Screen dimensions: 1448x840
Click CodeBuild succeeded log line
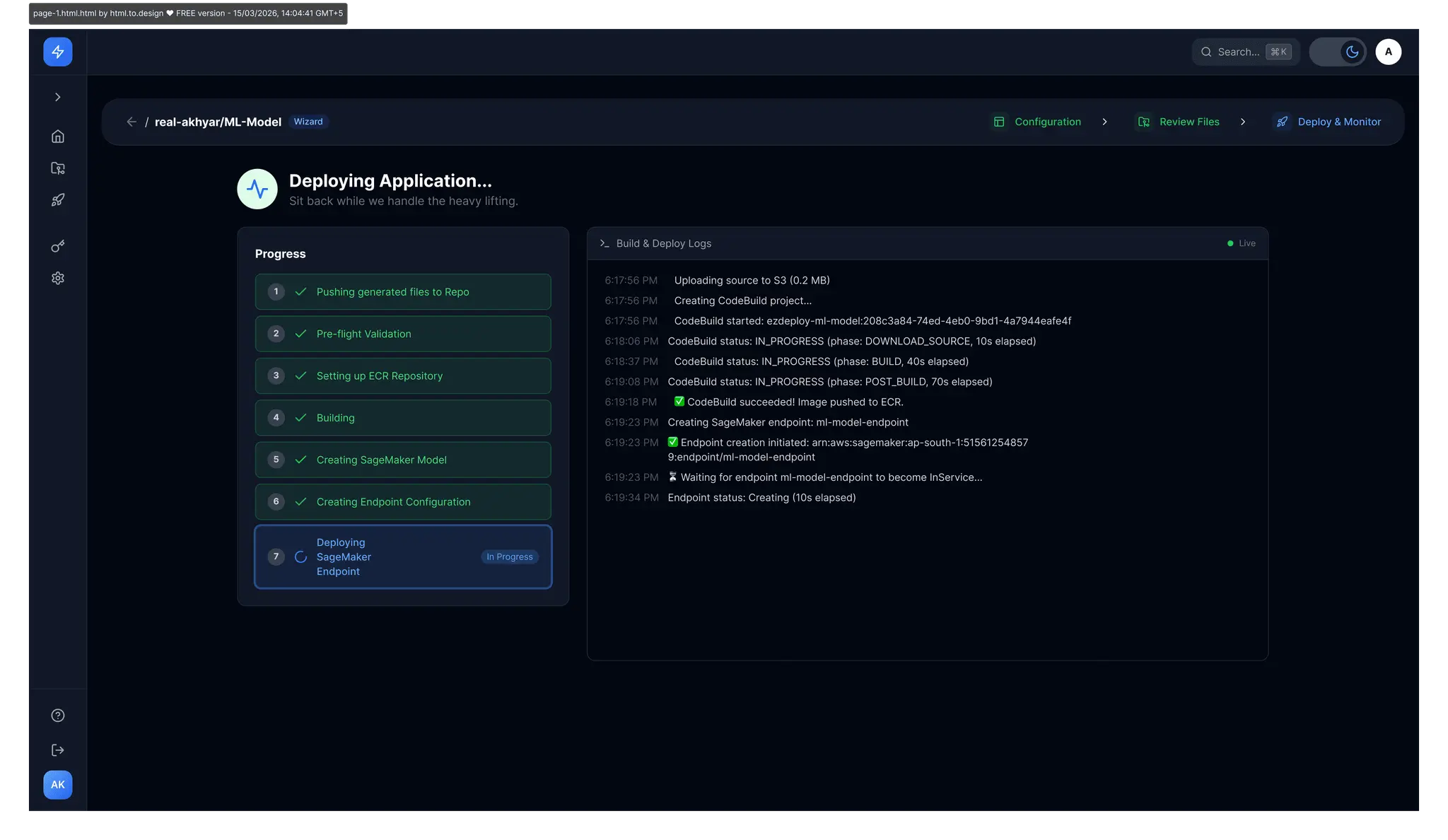tap(789, 402)
